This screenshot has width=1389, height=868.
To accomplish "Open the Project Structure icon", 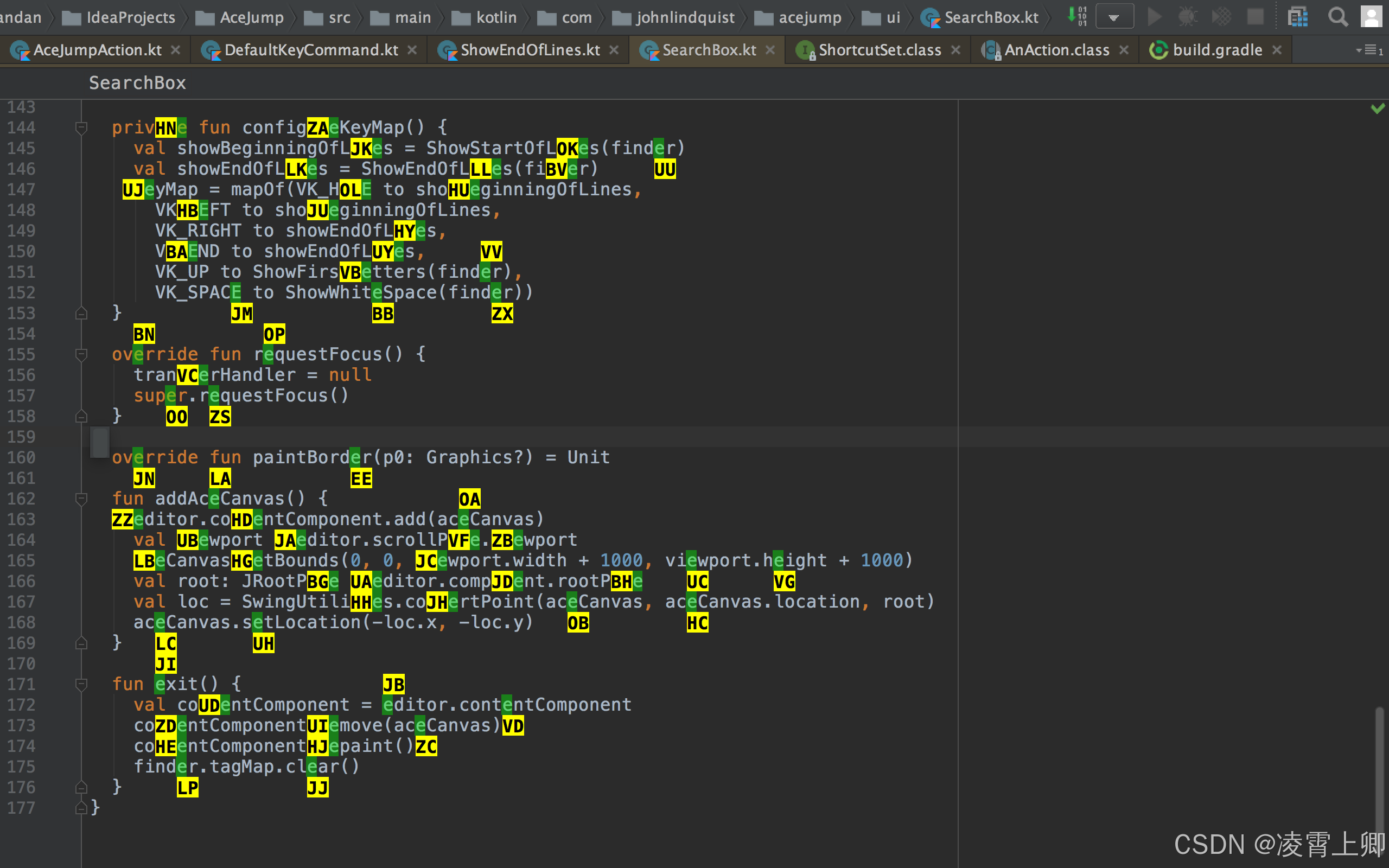I will (1298, 17).
